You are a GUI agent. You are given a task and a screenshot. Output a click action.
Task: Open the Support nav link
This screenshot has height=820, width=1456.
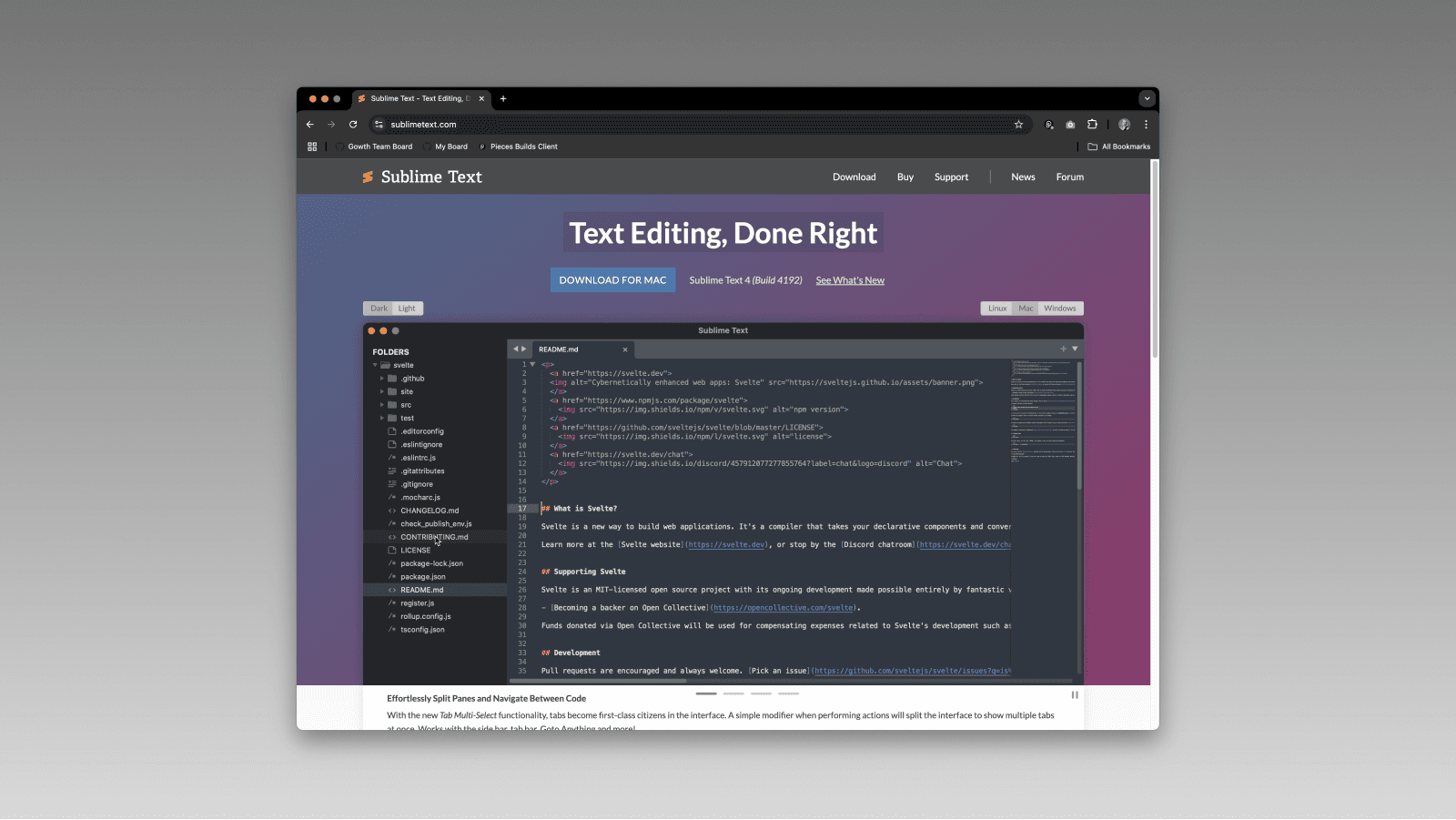click(951, 177)
